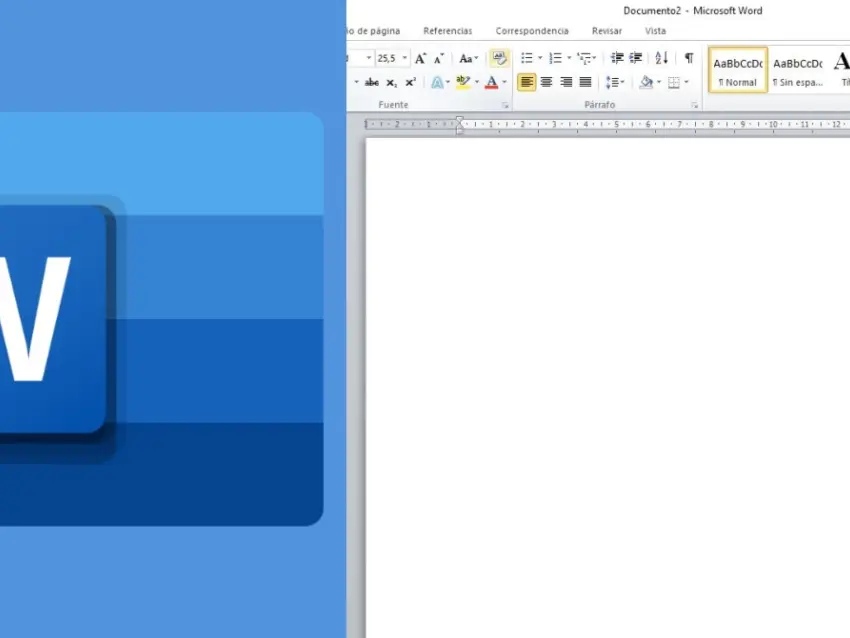The width and height of the screenshot is (850, 638).
Task: Justify the paragraph text
Action: pos(585,83)
